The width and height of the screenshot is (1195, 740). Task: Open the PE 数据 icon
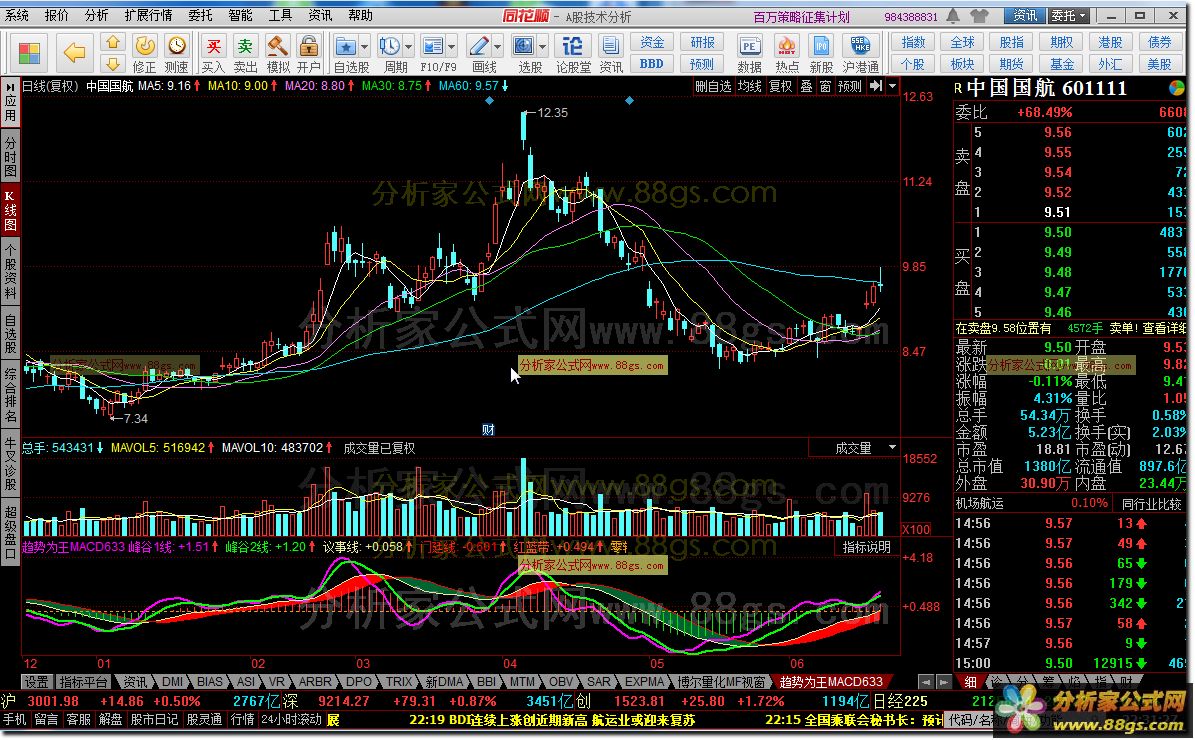click(x=750, y=46)
